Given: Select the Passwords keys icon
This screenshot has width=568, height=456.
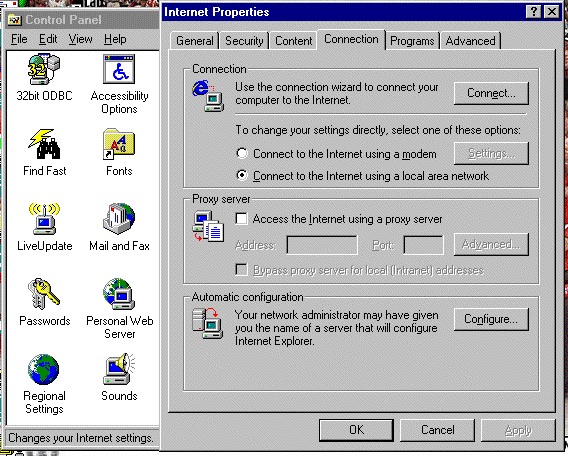Looking at the screenshot, I should tap(44, 294).
